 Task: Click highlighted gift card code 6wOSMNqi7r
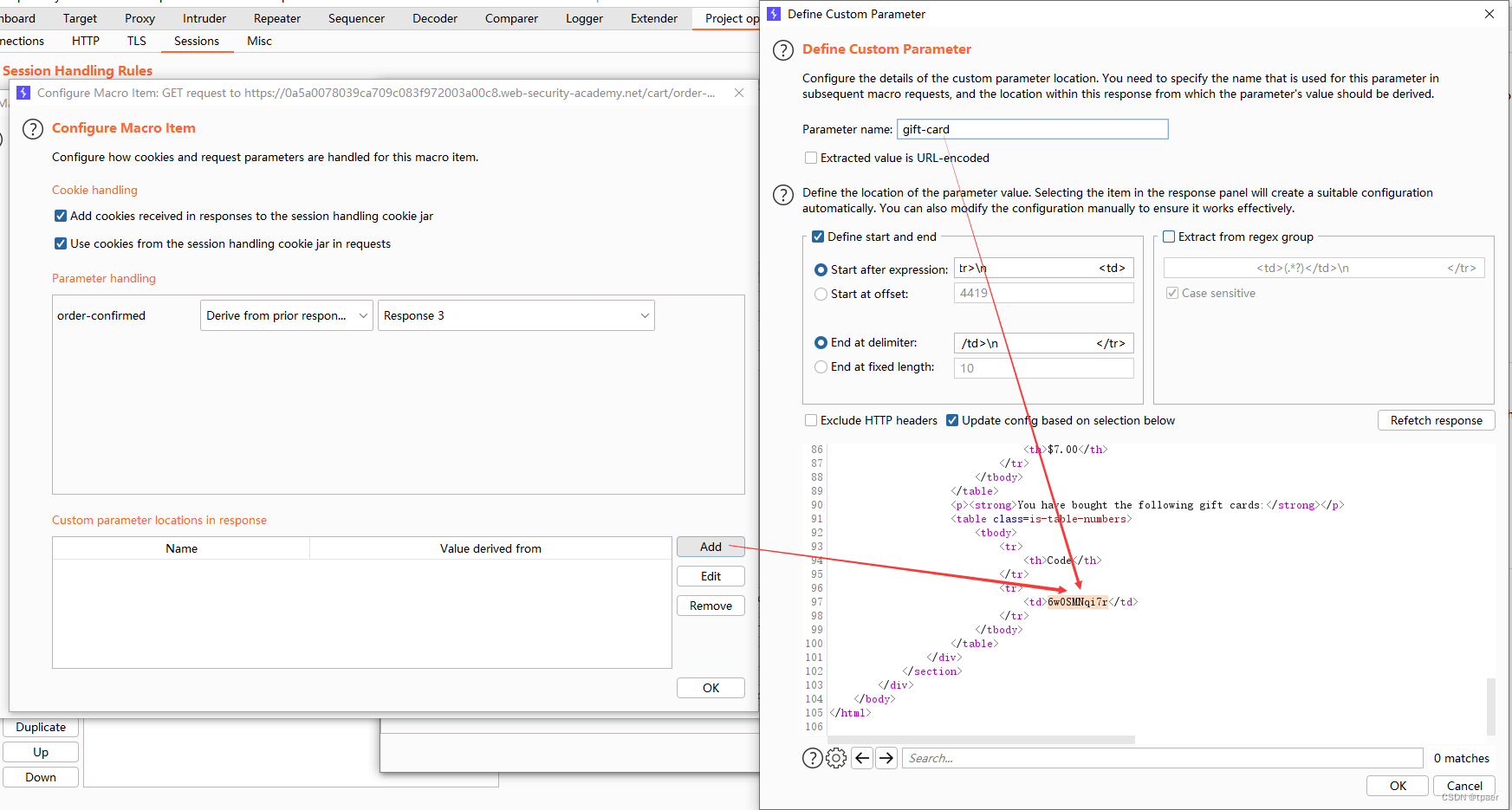tap(1077, 602)
